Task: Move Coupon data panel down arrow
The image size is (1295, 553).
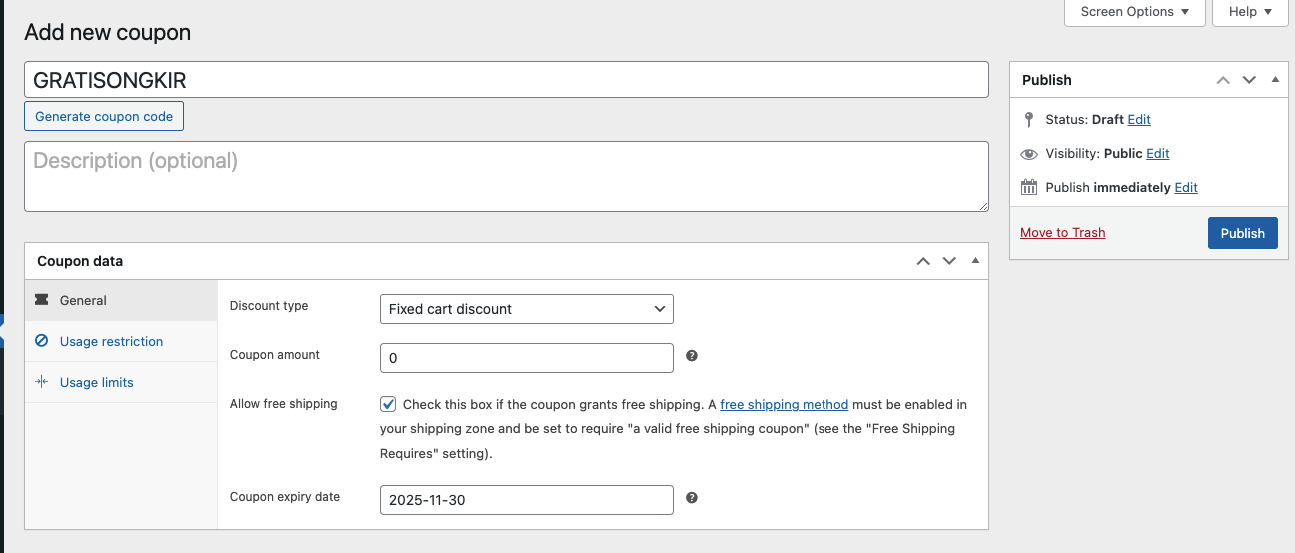Action: pos(949,261)
